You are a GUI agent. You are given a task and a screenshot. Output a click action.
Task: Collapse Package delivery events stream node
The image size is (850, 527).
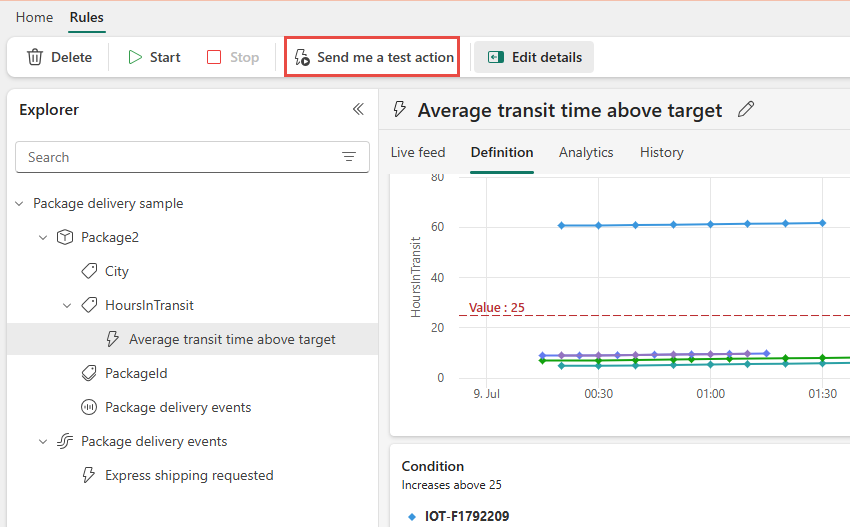(43, 441)
